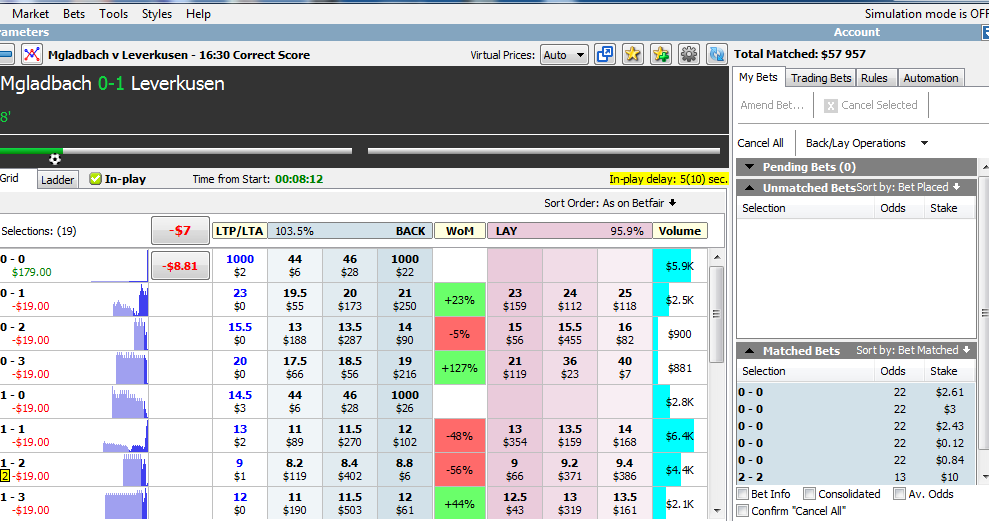The width and height of the screenshot is (989, 521).
Task: Open the Bets menu
Action: 74,14
